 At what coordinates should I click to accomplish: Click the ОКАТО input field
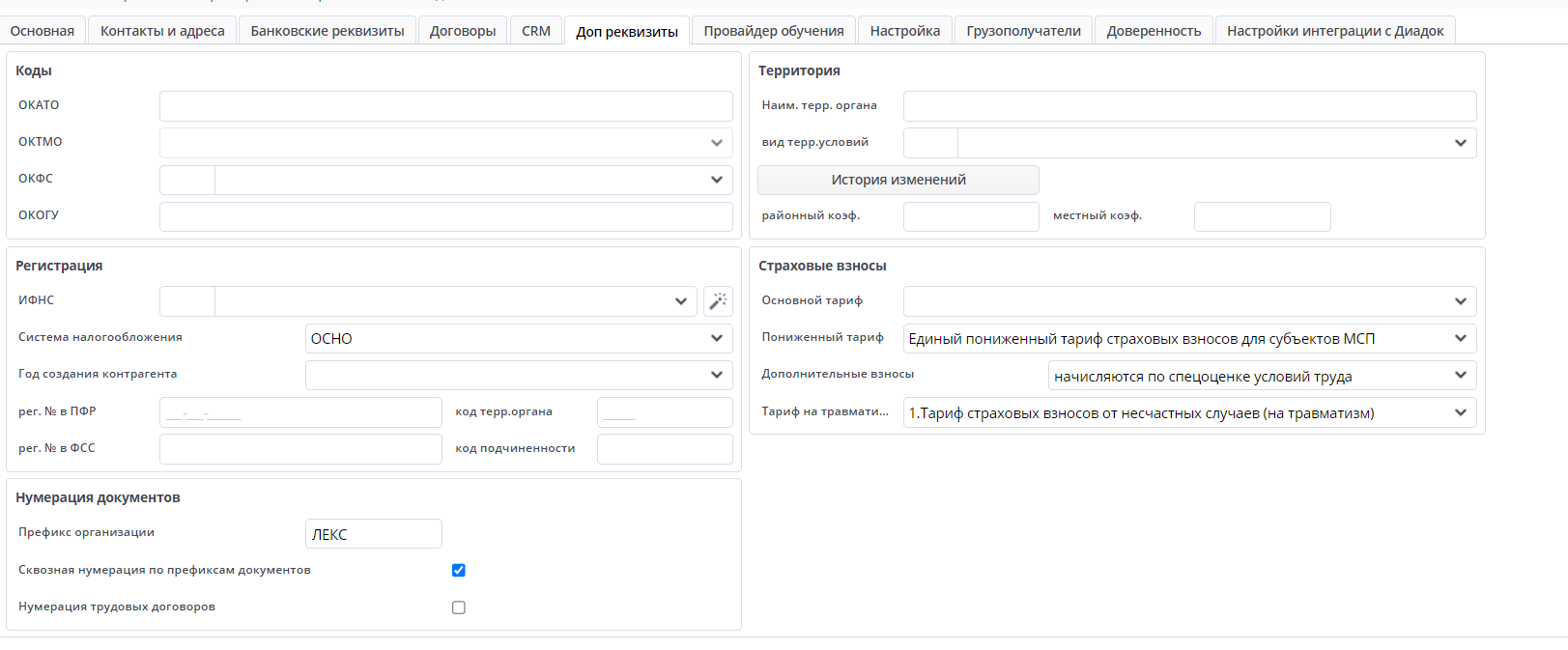(x=445, y=106)
